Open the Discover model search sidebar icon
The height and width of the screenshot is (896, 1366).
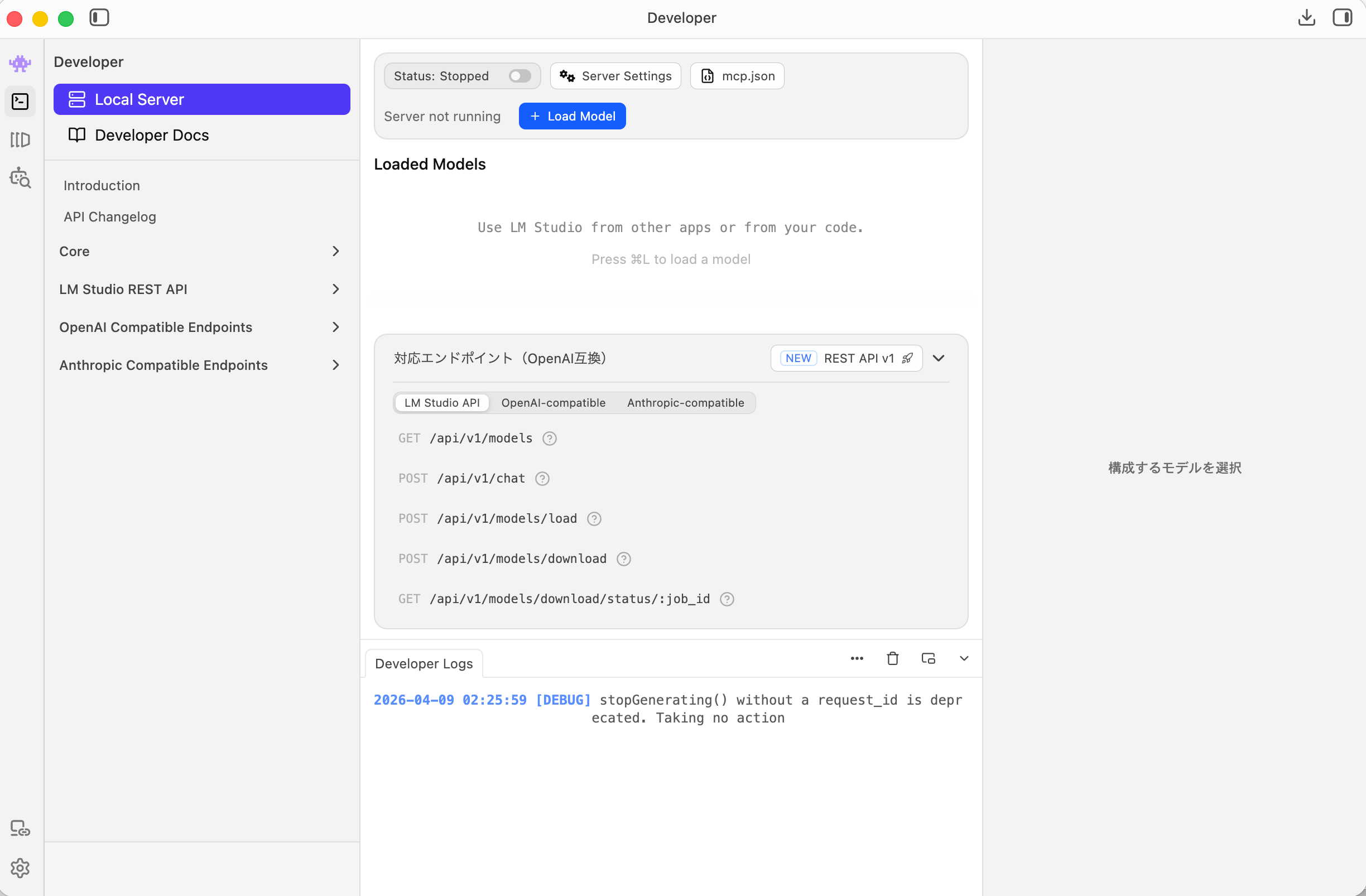point(20,178)
